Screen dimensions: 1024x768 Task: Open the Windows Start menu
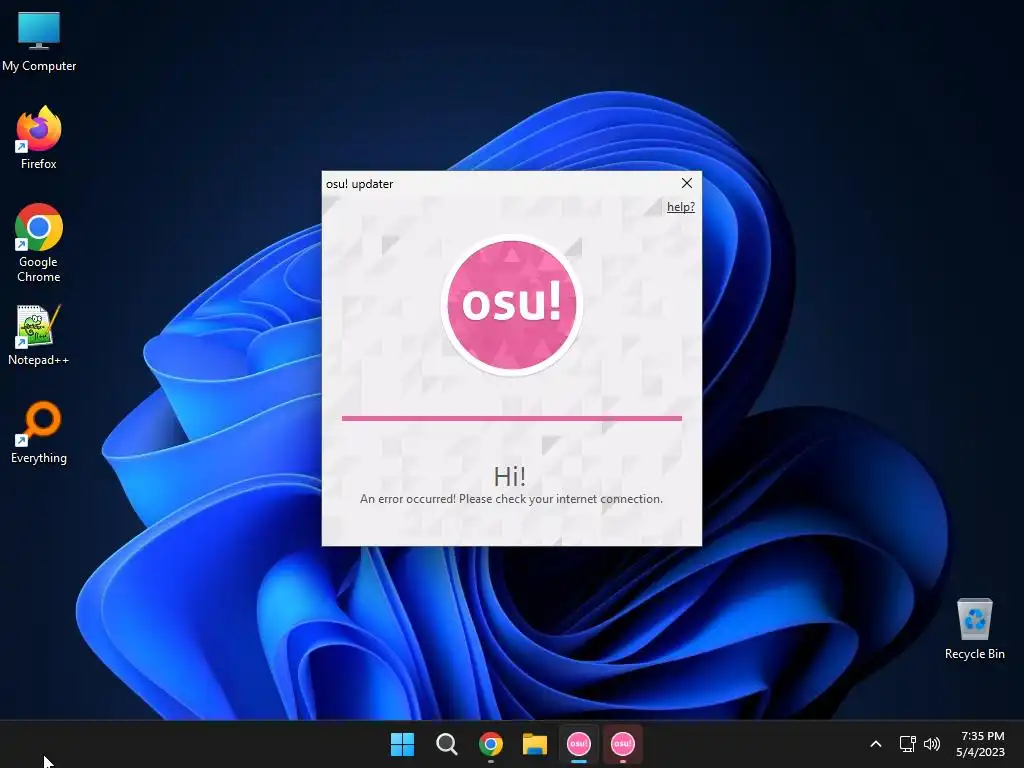(x=402, y=744)
